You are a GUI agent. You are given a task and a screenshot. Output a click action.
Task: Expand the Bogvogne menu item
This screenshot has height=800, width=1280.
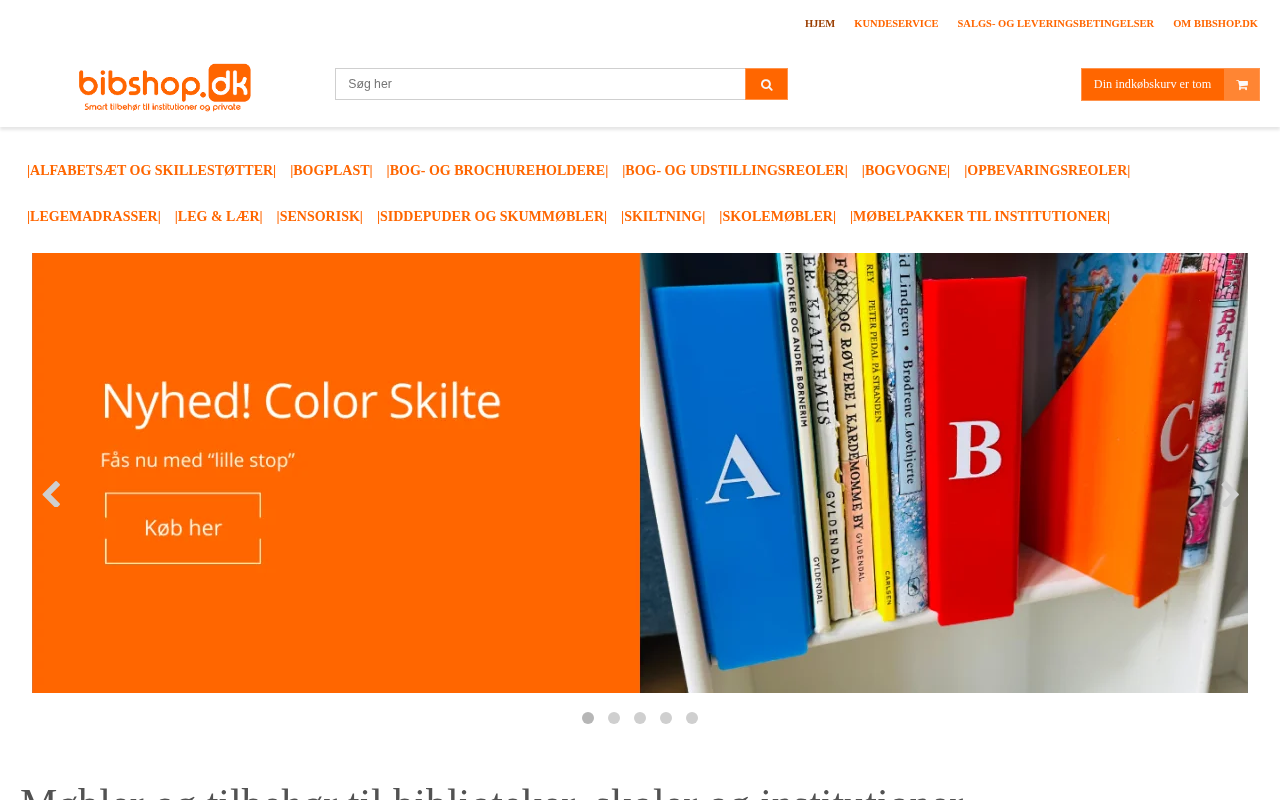(x=906, y=171)
